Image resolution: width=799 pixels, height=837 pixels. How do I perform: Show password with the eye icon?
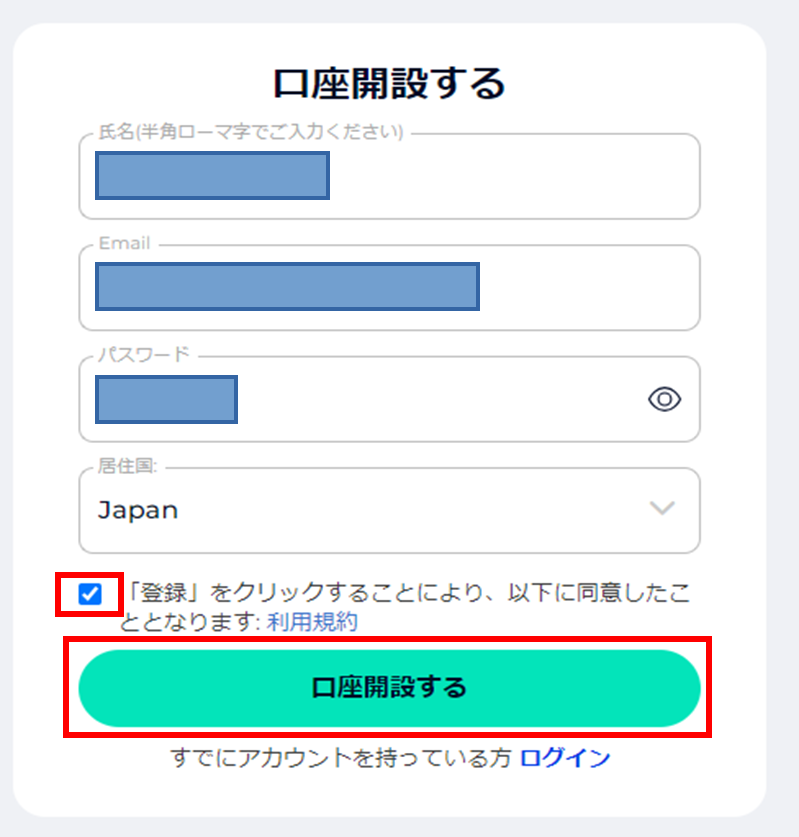[664, 399]
